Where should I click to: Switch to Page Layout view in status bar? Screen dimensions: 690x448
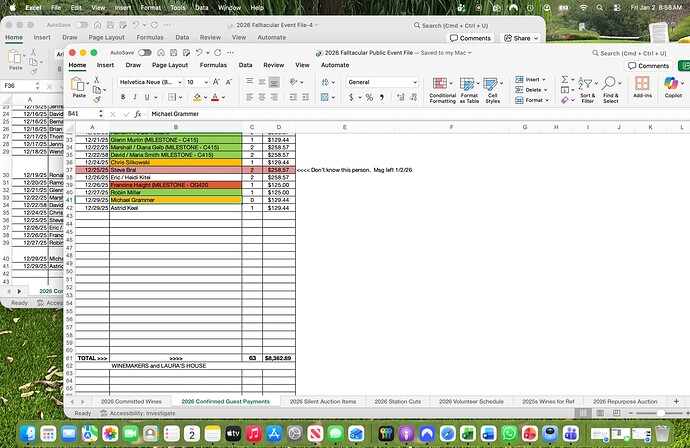(x=600, y=413)
